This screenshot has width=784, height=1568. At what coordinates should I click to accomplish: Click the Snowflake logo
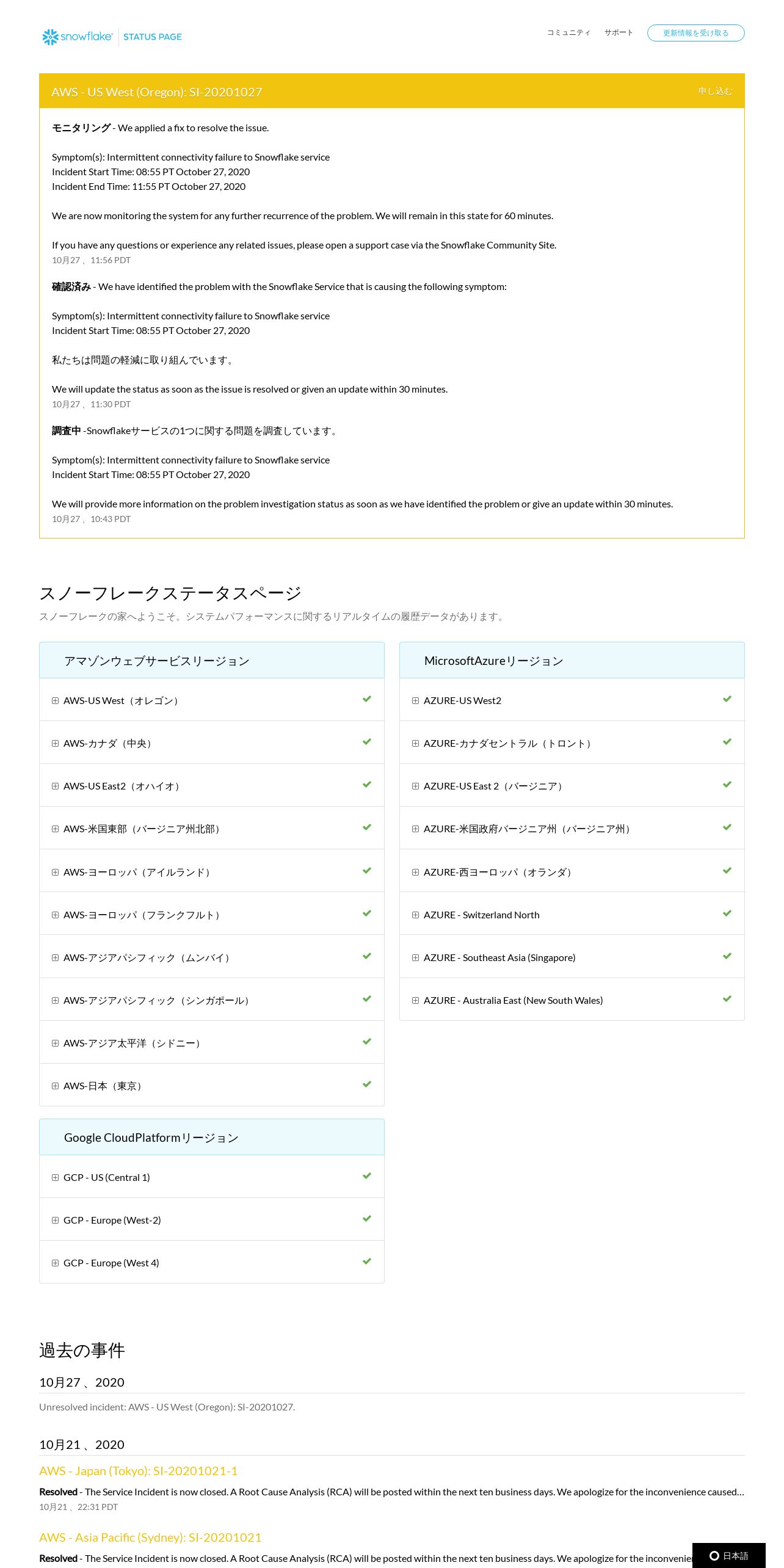(78, 37)
